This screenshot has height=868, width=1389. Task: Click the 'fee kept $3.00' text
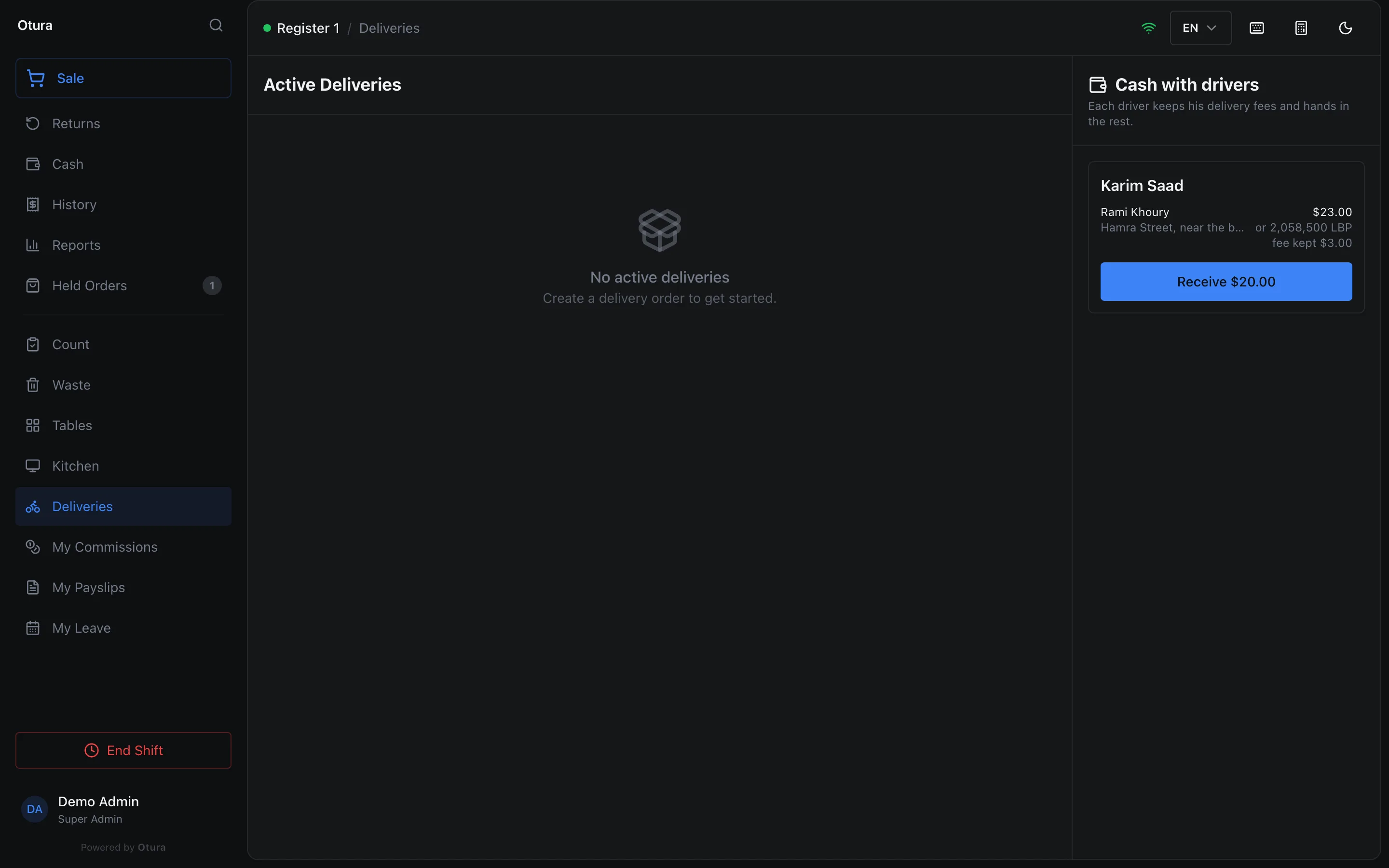(x=1311, y=243)
